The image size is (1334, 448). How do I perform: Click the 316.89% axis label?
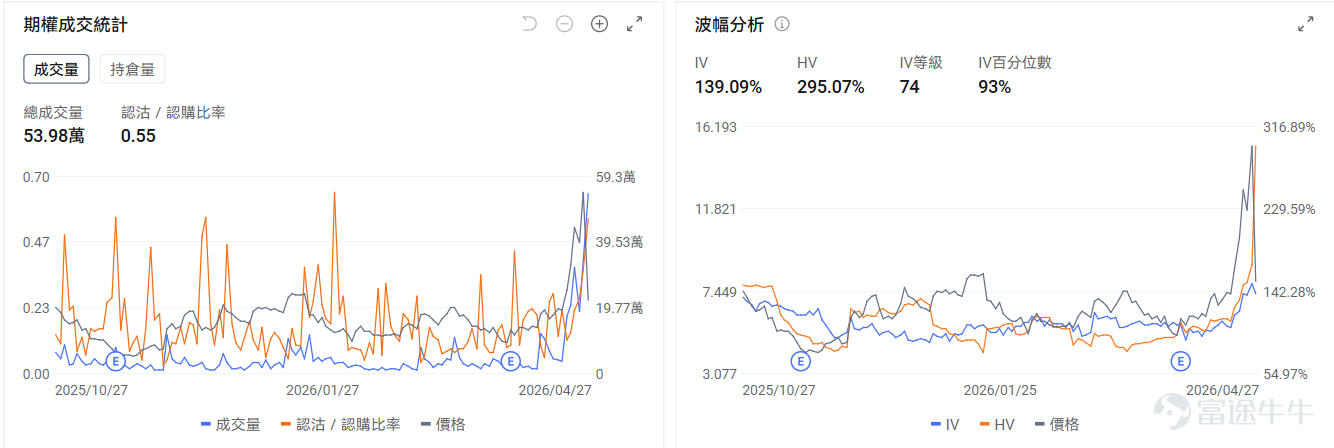coord(1290,127)
